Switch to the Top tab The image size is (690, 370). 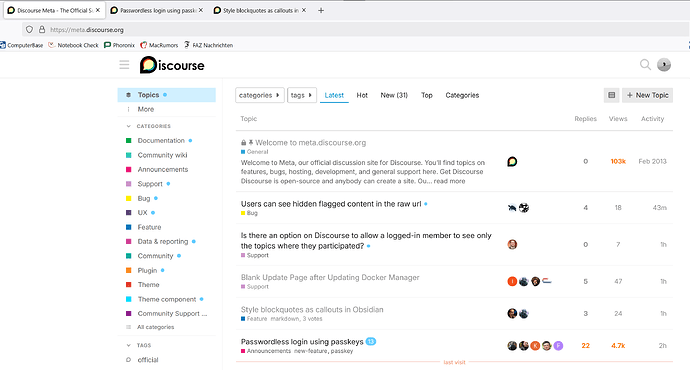(x=427, y=95)
